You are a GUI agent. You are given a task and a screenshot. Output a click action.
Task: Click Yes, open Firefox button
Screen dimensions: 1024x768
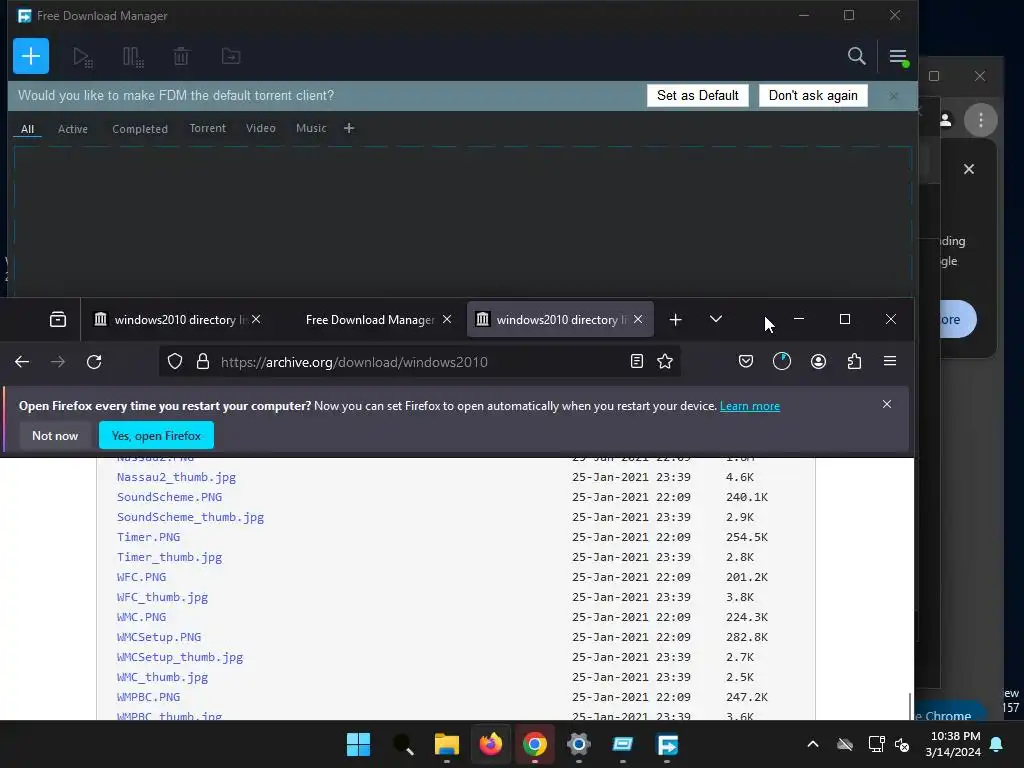click(x=156, y=436)
